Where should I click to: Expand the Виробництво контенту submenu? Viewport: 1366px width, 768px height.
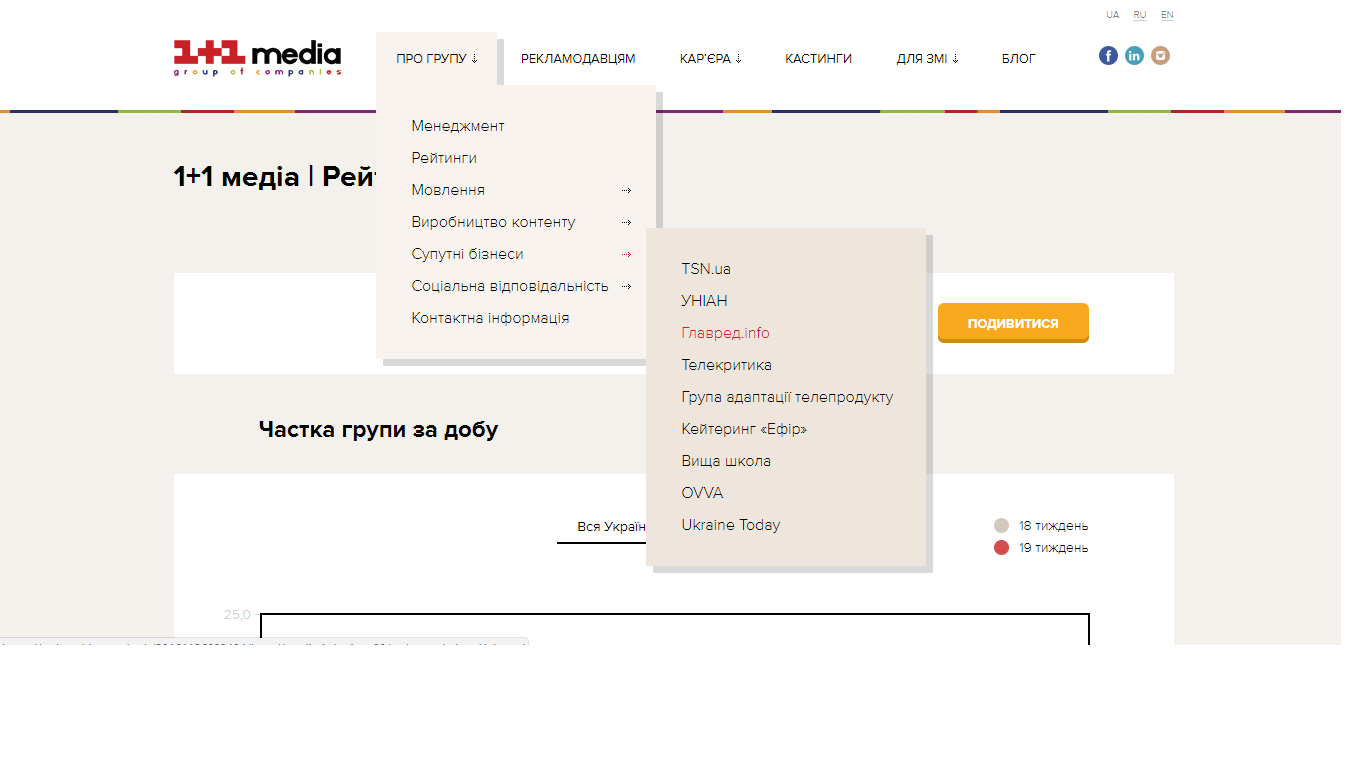[521, 222]
